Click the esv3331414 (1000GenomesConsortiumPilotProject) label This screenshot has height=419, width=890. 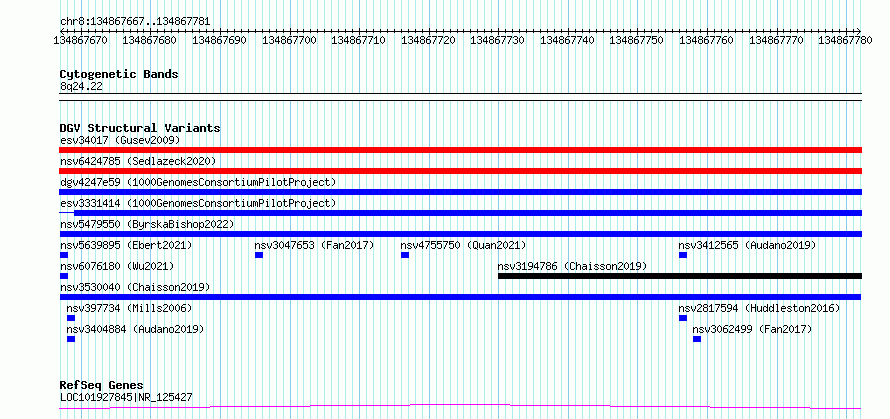tap(198, 203)
